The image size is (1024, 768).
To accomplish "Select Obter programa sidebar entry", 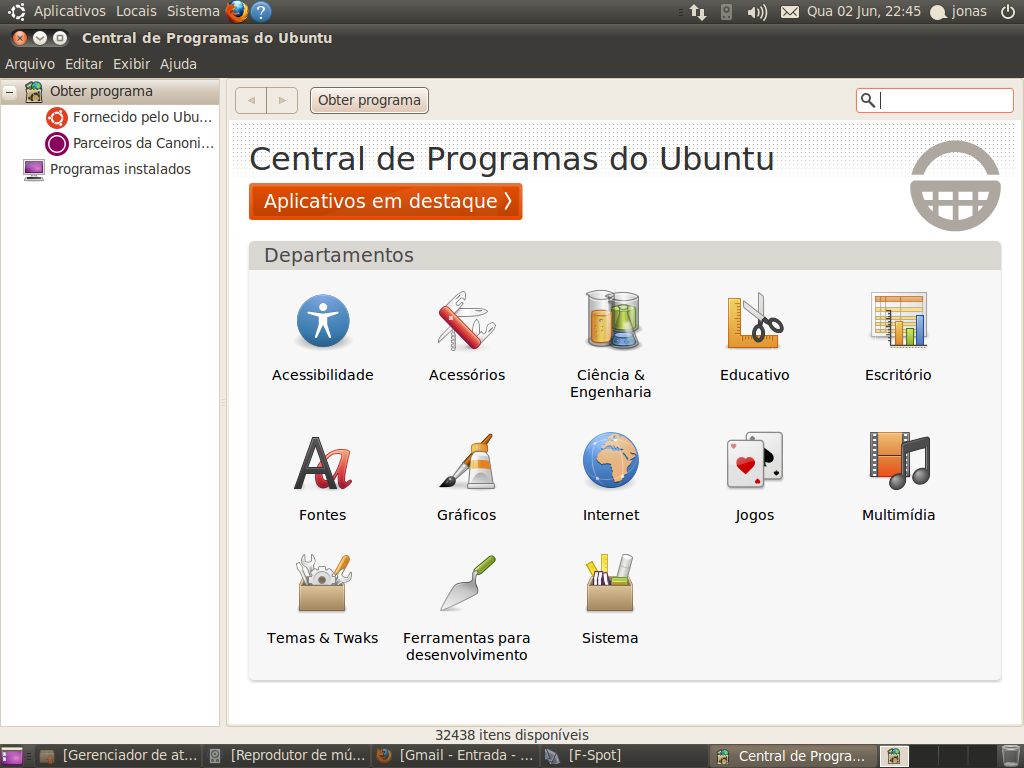I will [110, 91].
